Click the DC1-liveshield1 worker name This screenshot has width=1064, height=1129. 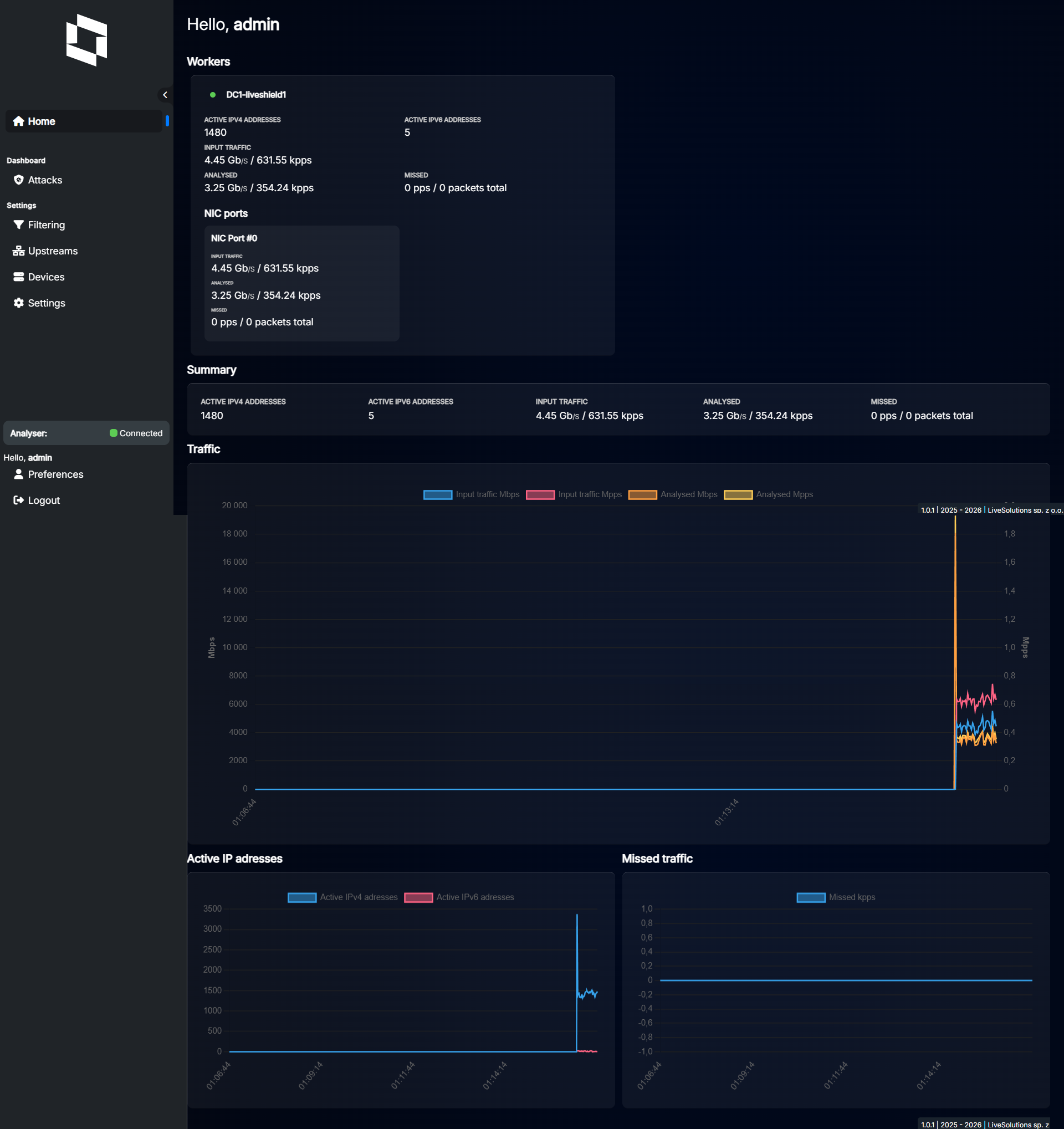[255, 95]
